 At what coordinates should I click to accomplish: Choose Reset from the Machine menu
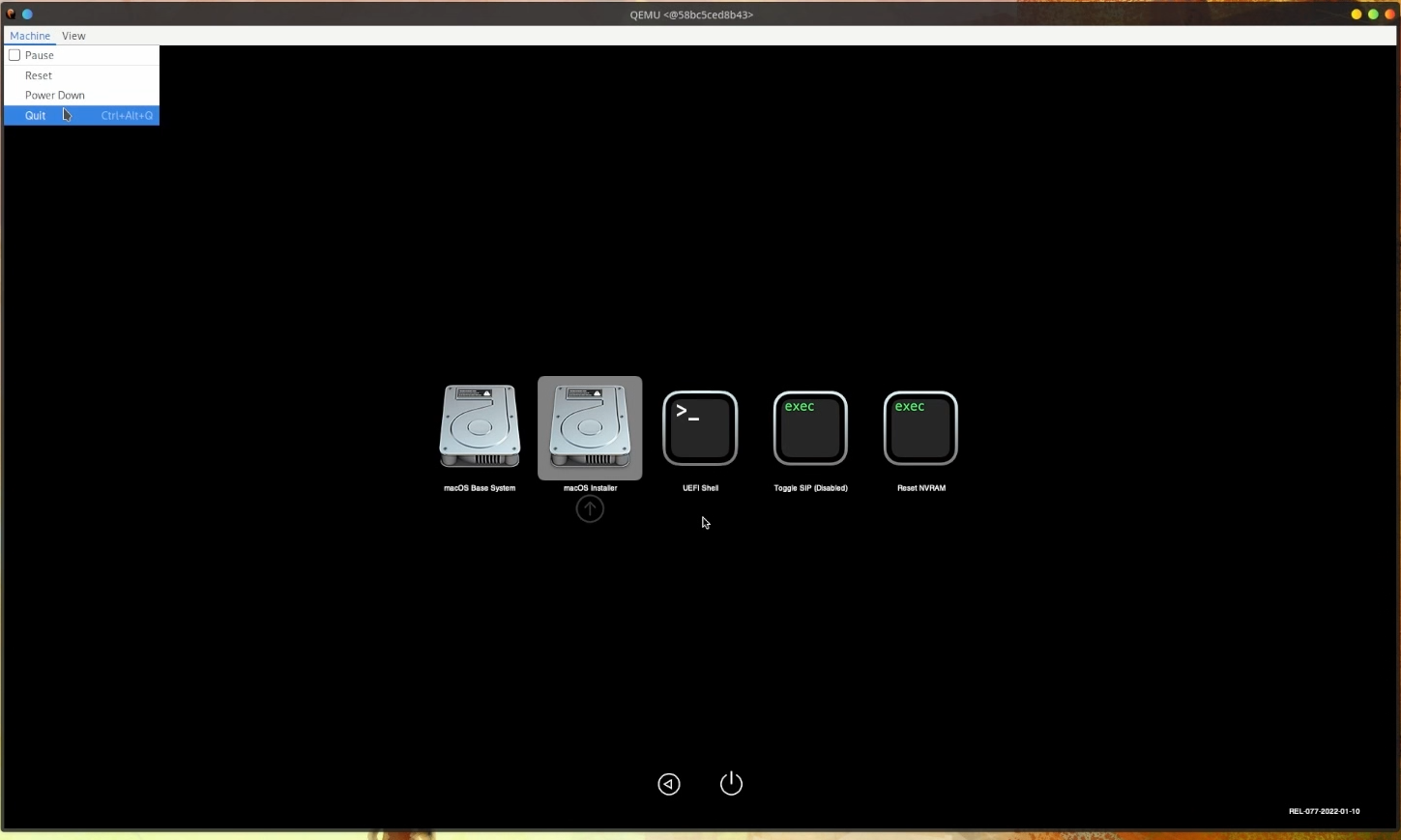click(81, 75)
